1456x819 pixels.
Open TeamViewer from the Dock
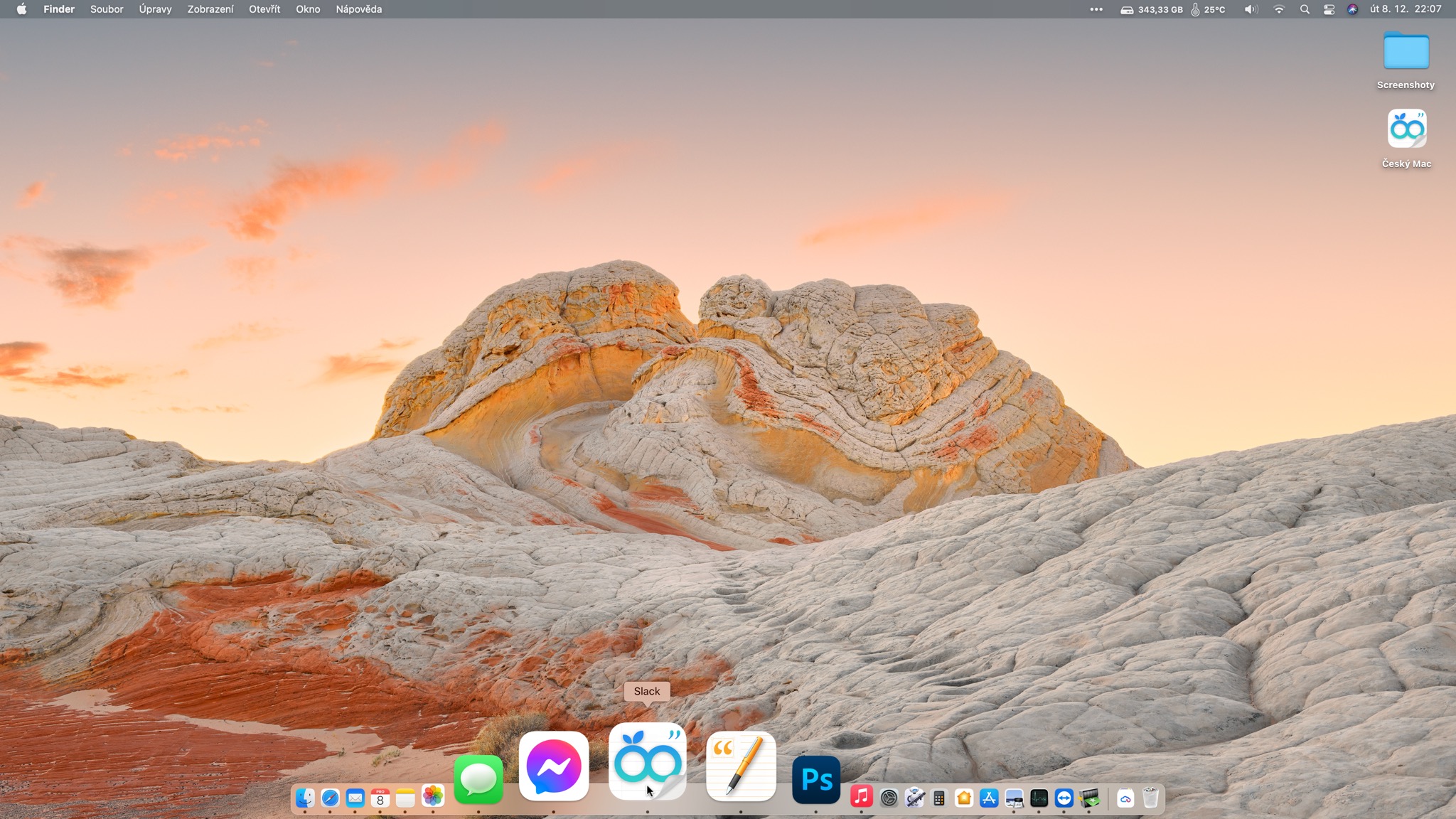pos(1064,798)
